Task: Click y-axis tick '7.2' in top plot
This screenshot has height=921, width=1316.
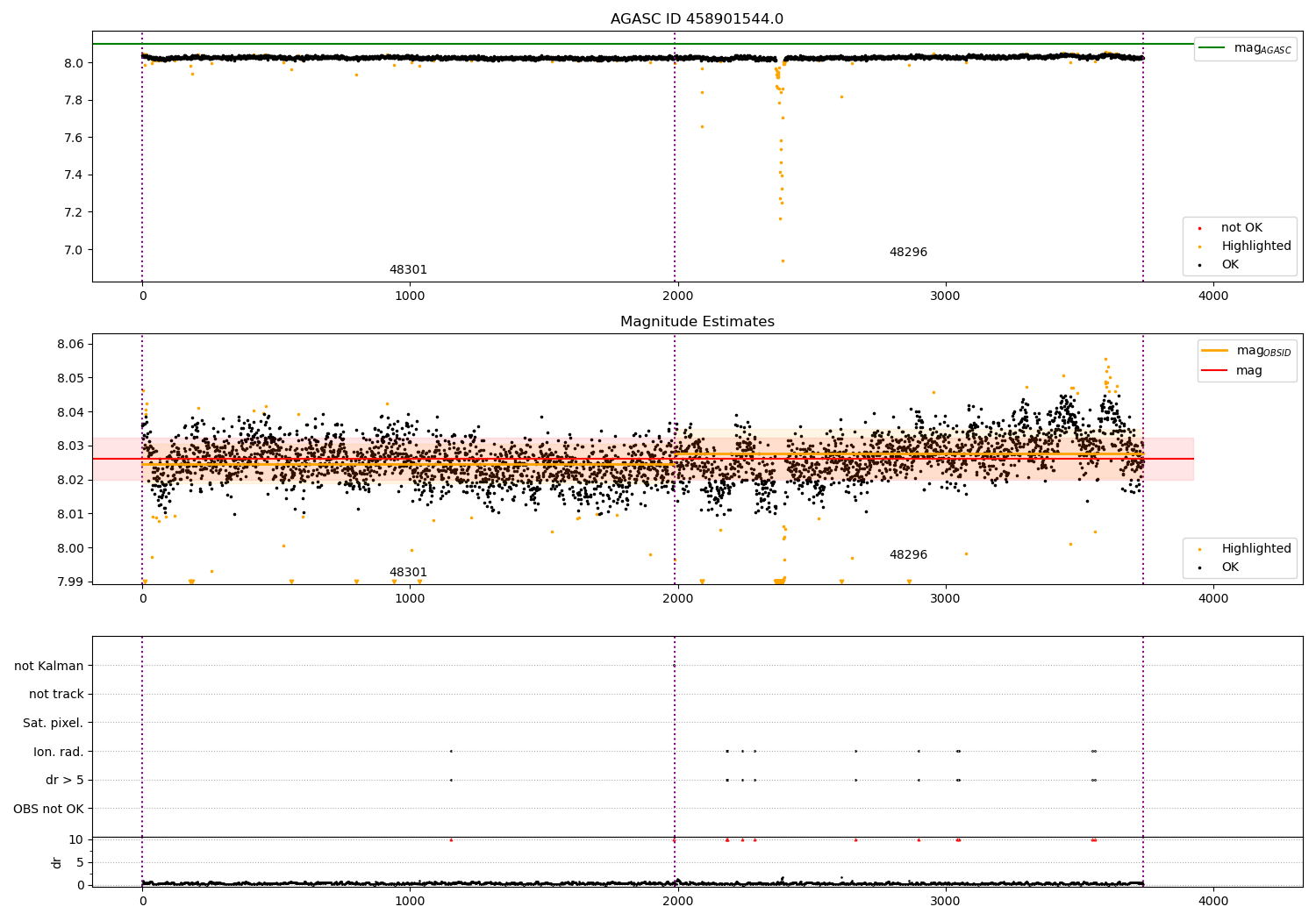Action: pos(75,212)
